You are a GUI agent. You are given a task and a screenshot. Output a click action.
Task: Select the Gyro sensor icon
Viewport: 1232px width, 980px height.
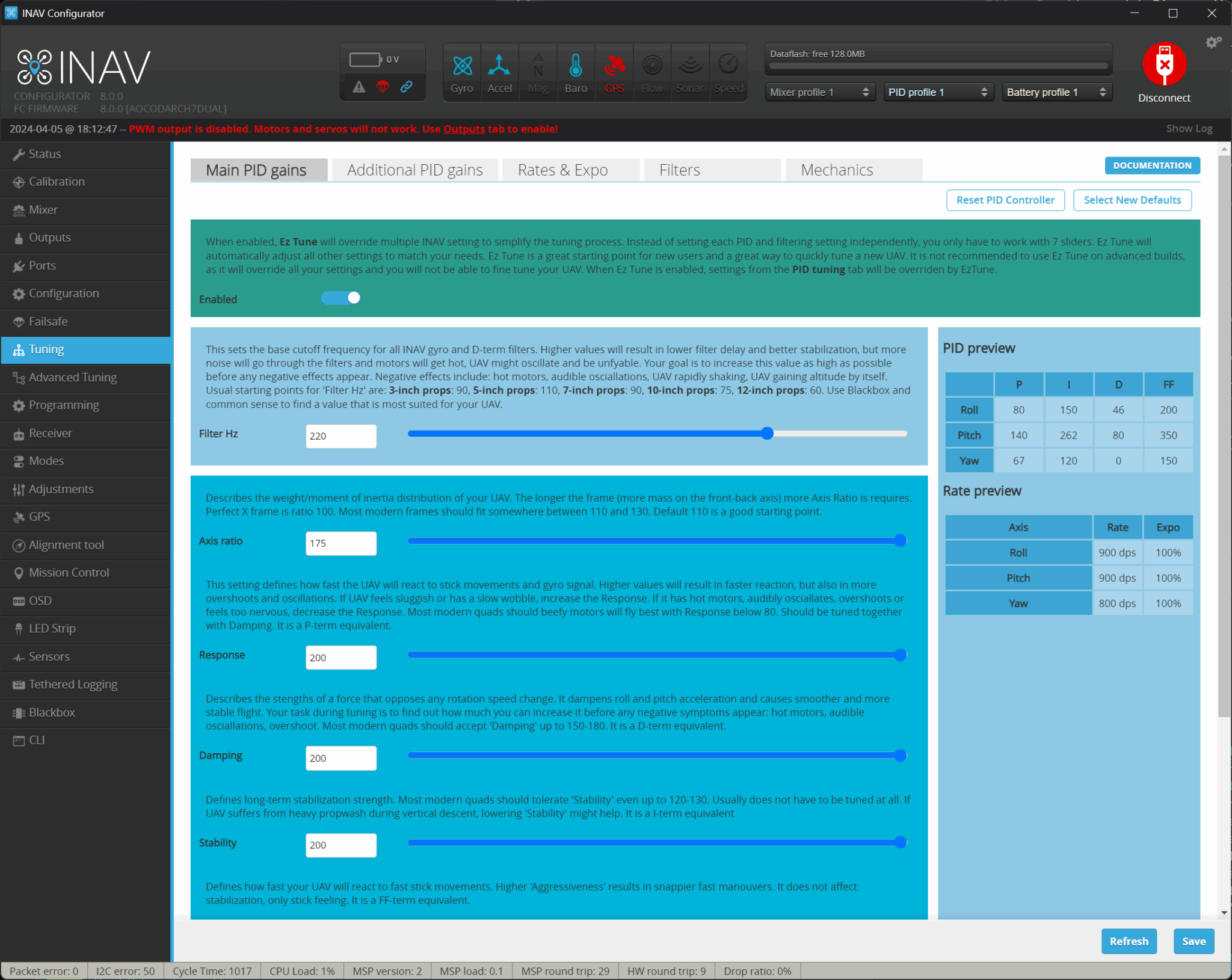[461, 71]
